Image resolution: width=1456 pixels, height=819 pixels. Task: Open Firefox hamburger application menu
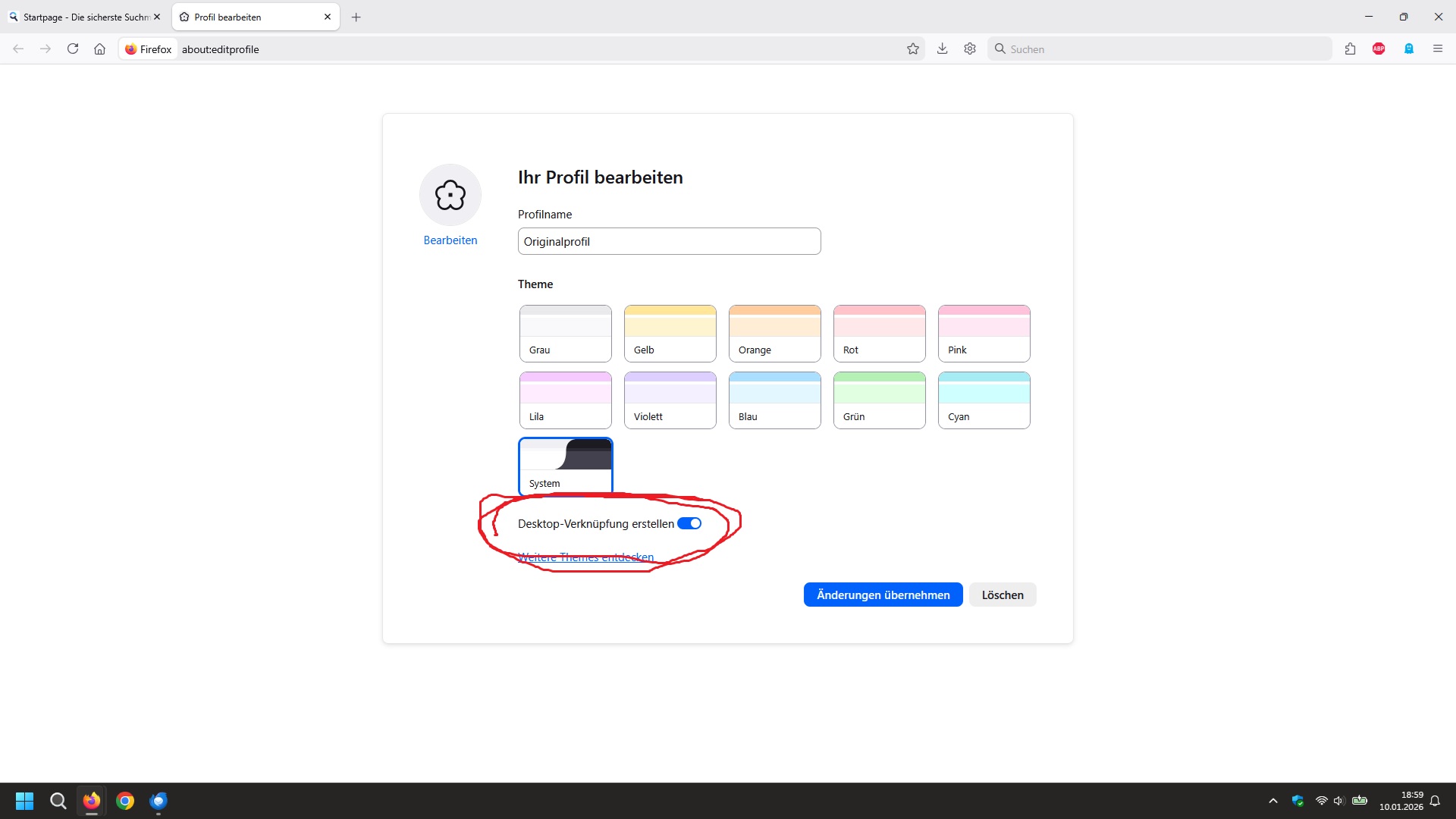click(1438, 49)
